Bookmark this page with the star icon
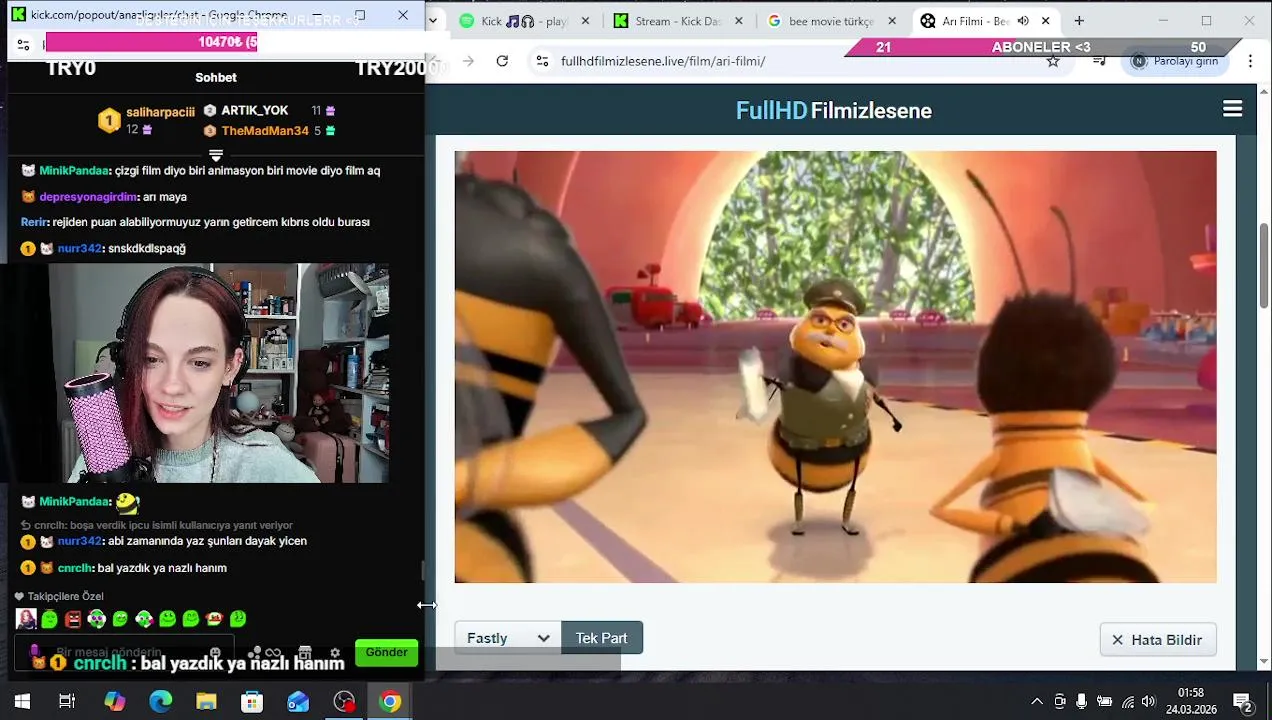The height and width of the screenshot is (720, 1272). point(1053,61)
